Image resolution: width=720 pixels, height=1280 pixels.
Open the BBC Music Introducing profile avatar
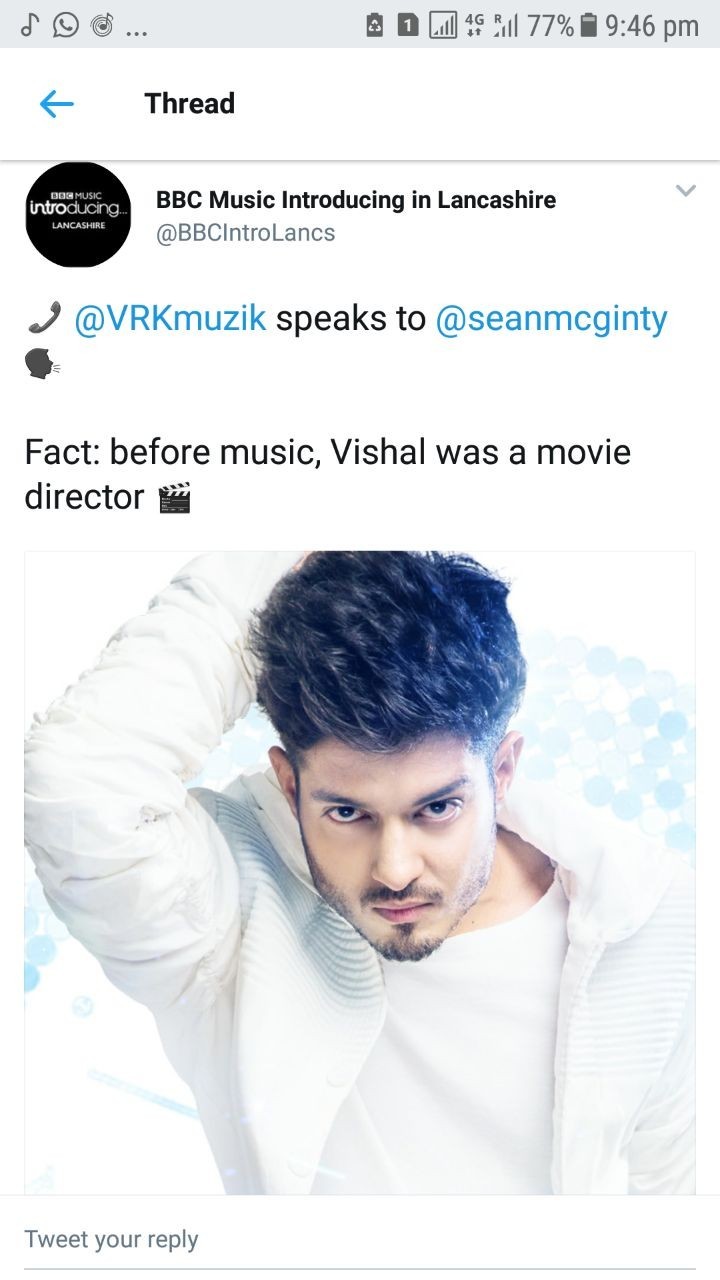coord(78,215)
